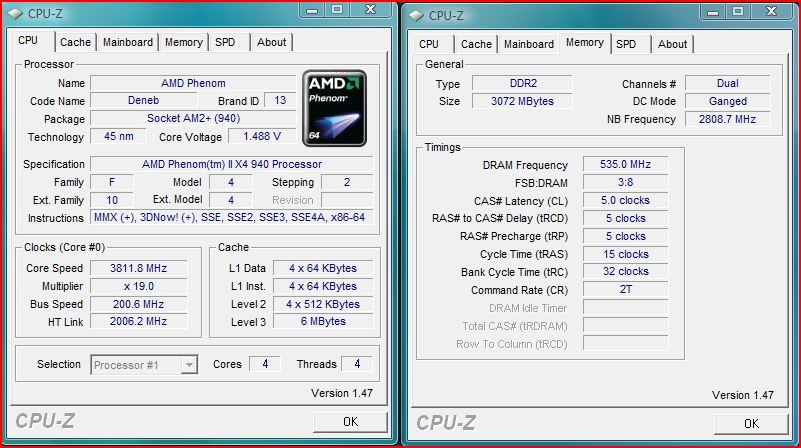801x448 pixels.
Task: Click the CPU-Z icon in left window title
Action: (x=15, y=14)
